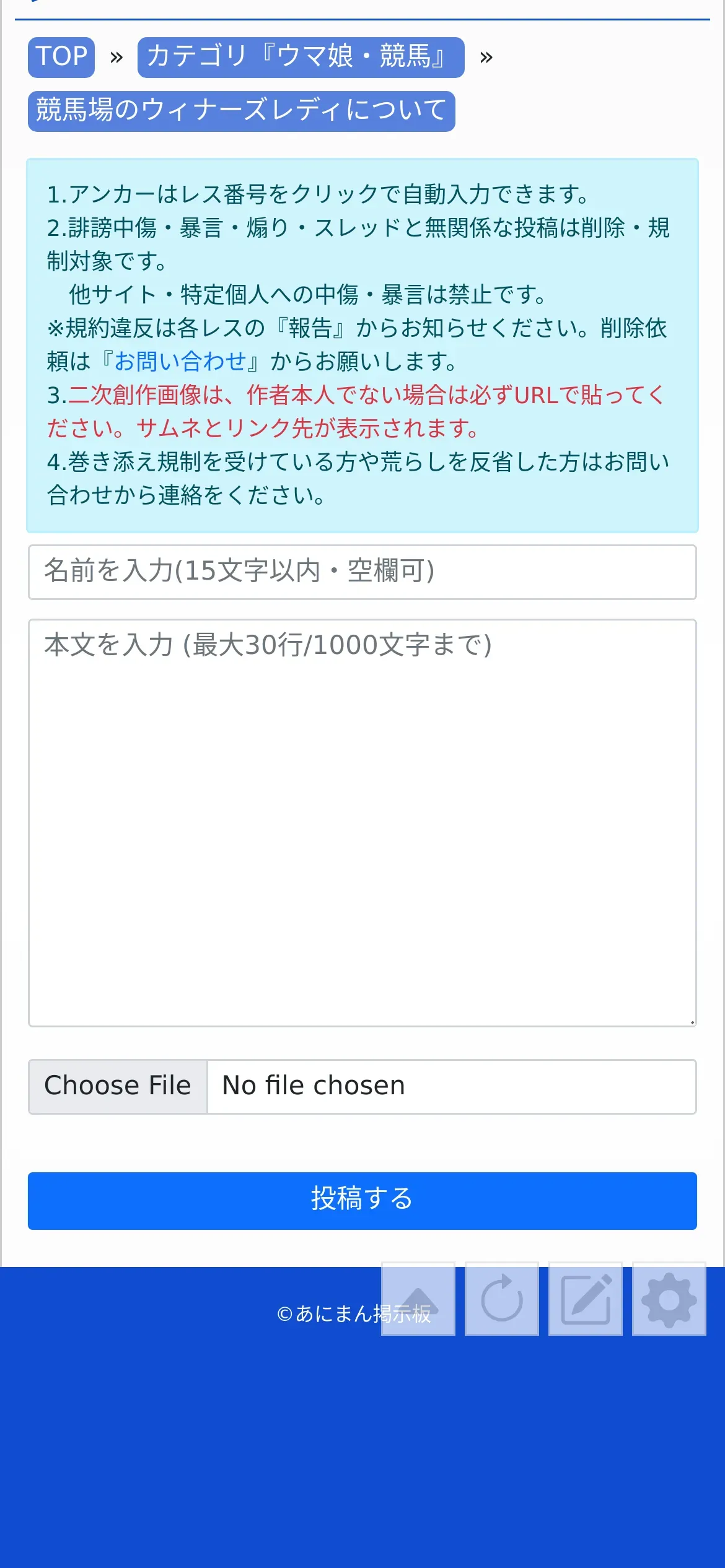Image resolution: width=725 pixels, height=1568 pixels.
Task: Open the カテゴリ『ウマ娘・競馬』 breadcrumb
Action: click(301, 58)
